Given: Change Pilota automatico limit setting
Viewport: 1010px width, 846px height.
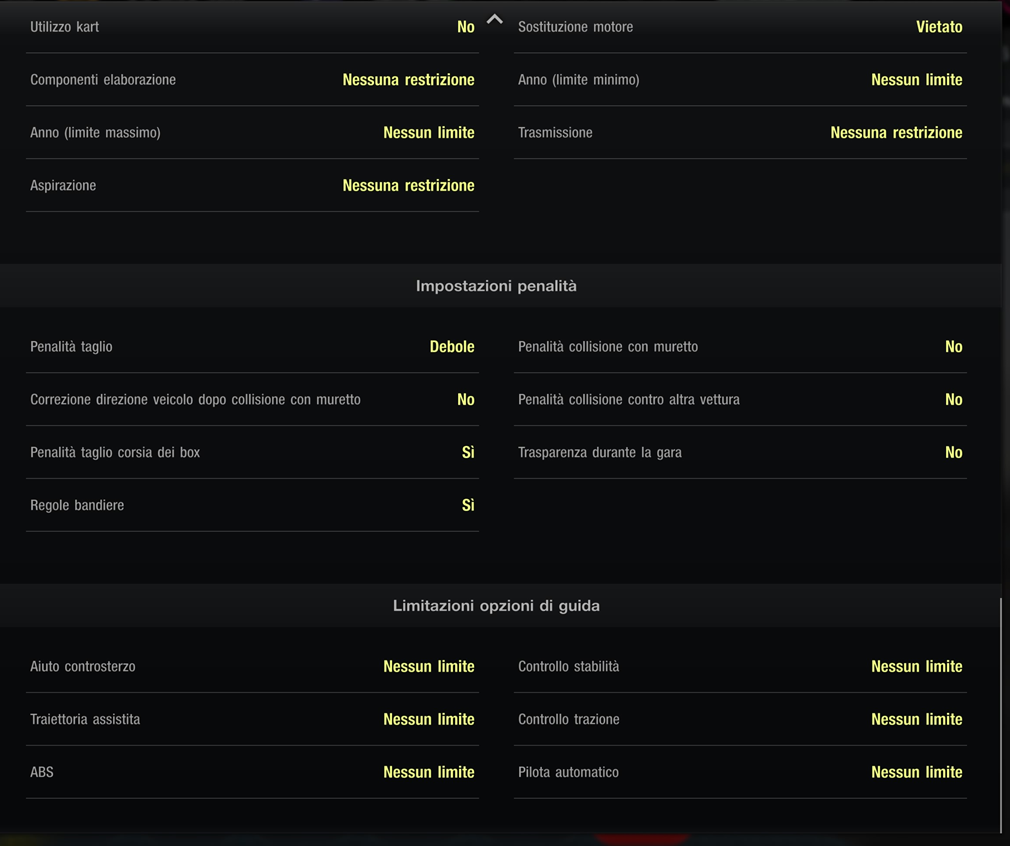Looking at the screenshot, I should pyautogui.click(x=916, y=772).
